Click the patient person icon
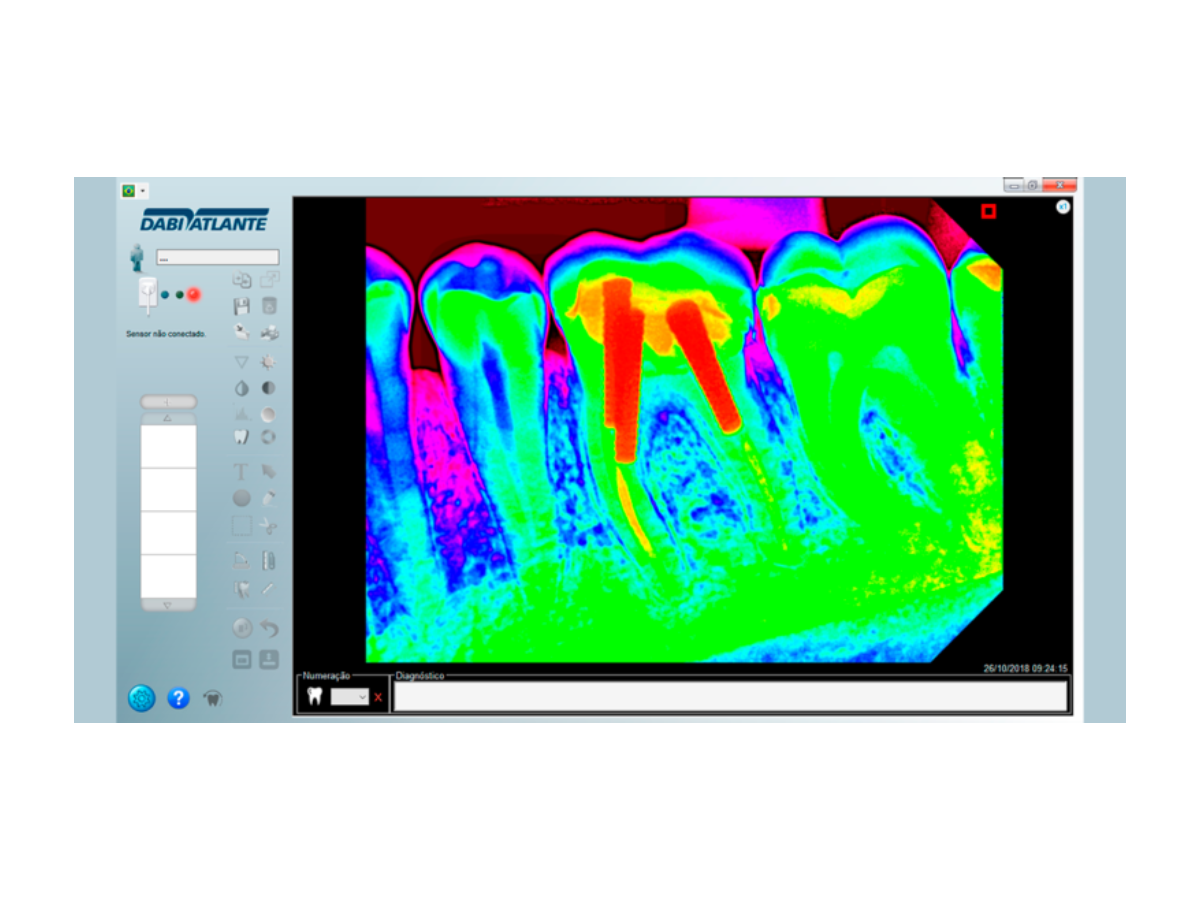1200x900 pixels. [137, 257]
